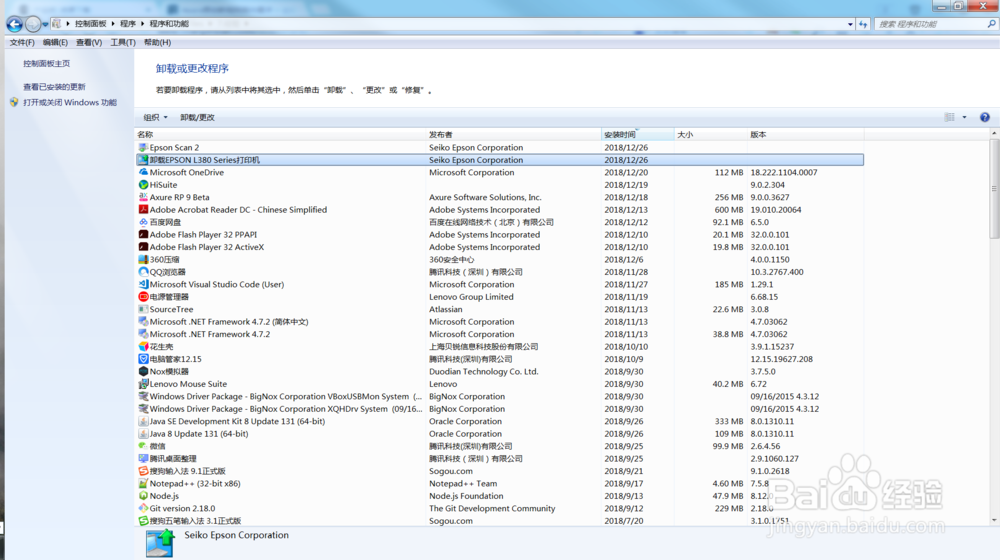The image size is (1000, 560).
Task: Select the BigNox Corporation VBoxUSBMon System driver row
Action: click(x=500, y=397)
